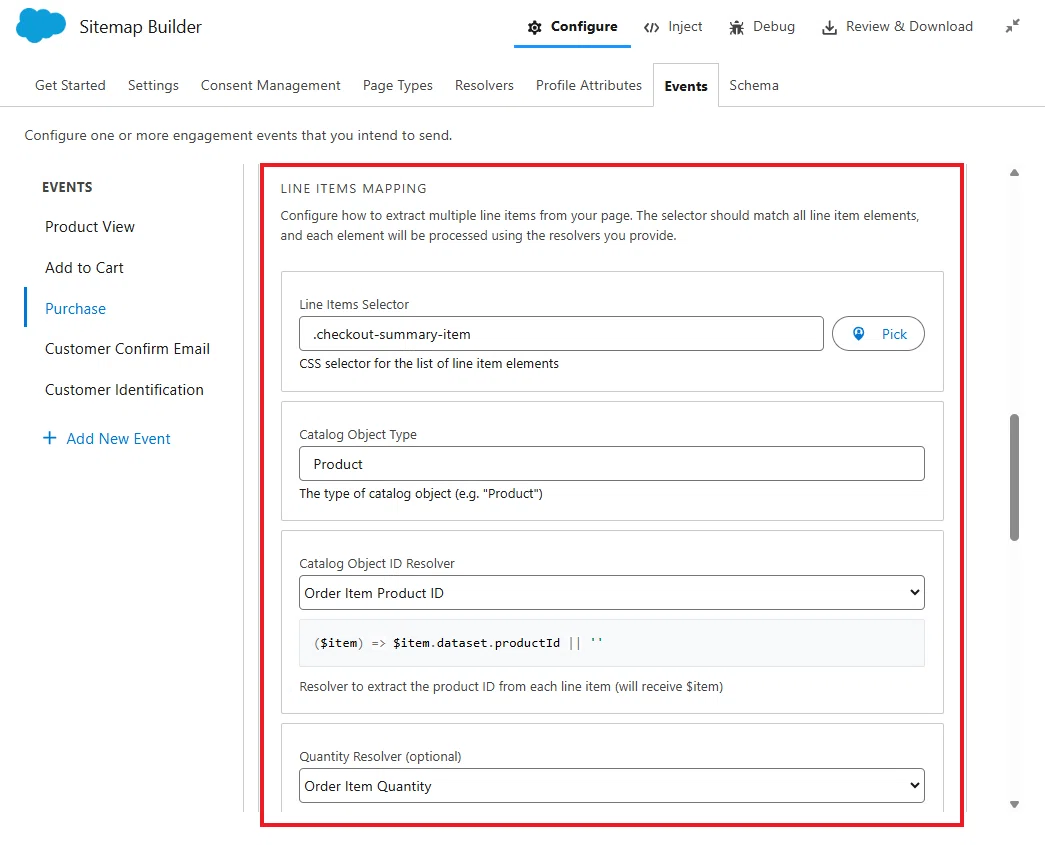
Task: Click the Configure gear icon
Action: 534,27
